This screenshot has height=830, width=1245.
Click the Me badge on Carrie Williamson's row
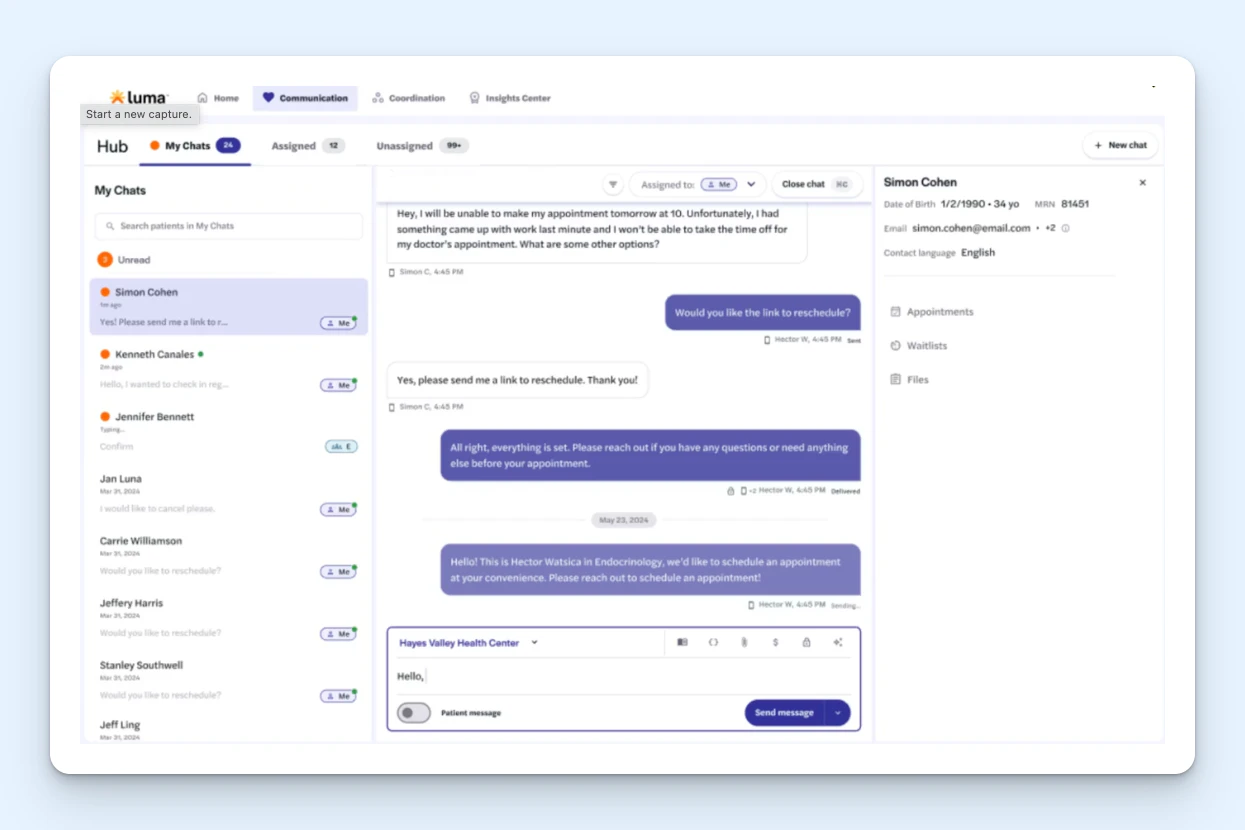338,572
